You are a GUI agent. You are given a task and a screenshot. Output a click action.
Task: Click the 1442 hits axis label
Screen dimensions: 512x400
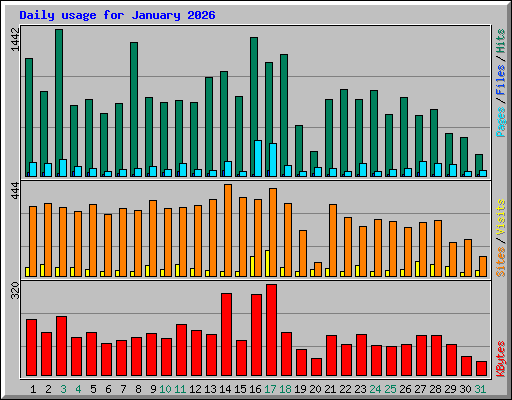[16, 39]
